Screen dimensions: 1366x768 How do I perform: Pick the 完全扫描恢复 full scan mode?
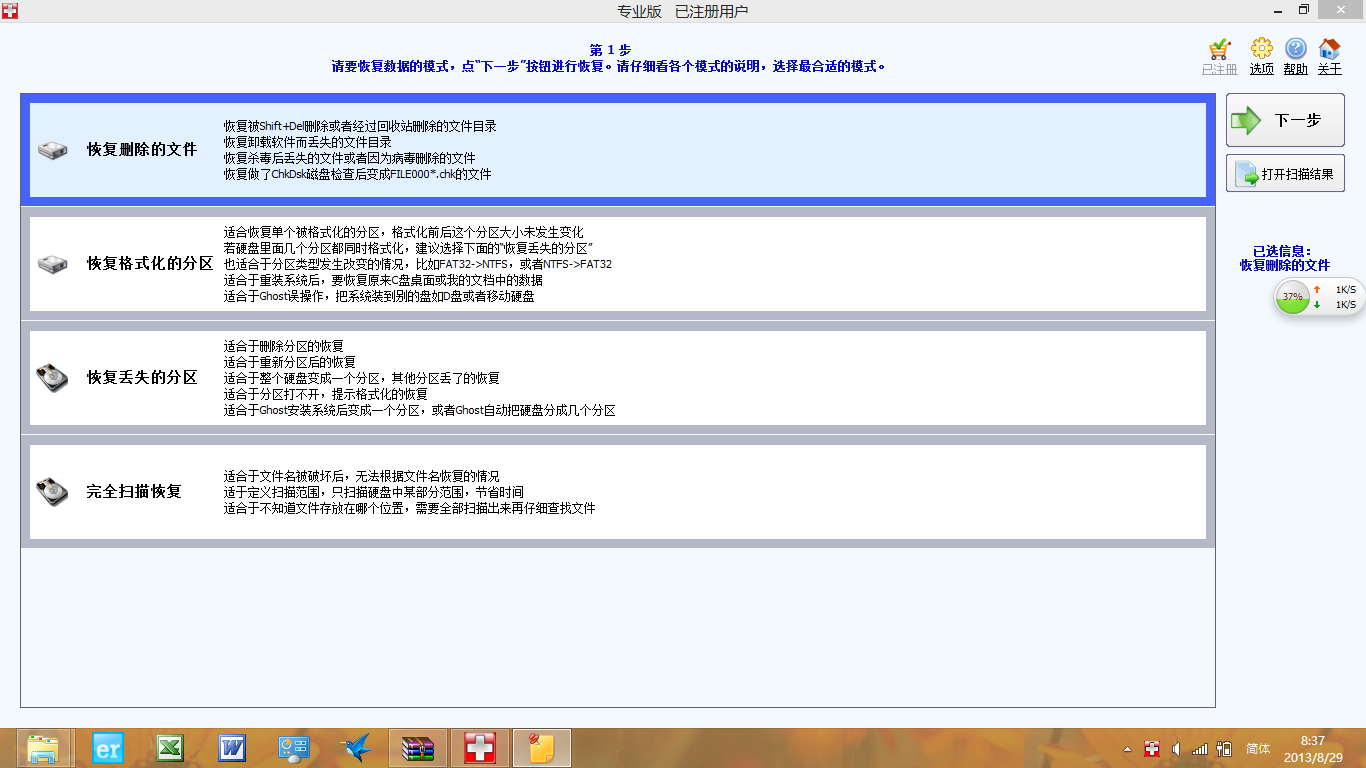pyautogui.click(x=134, y=492)
